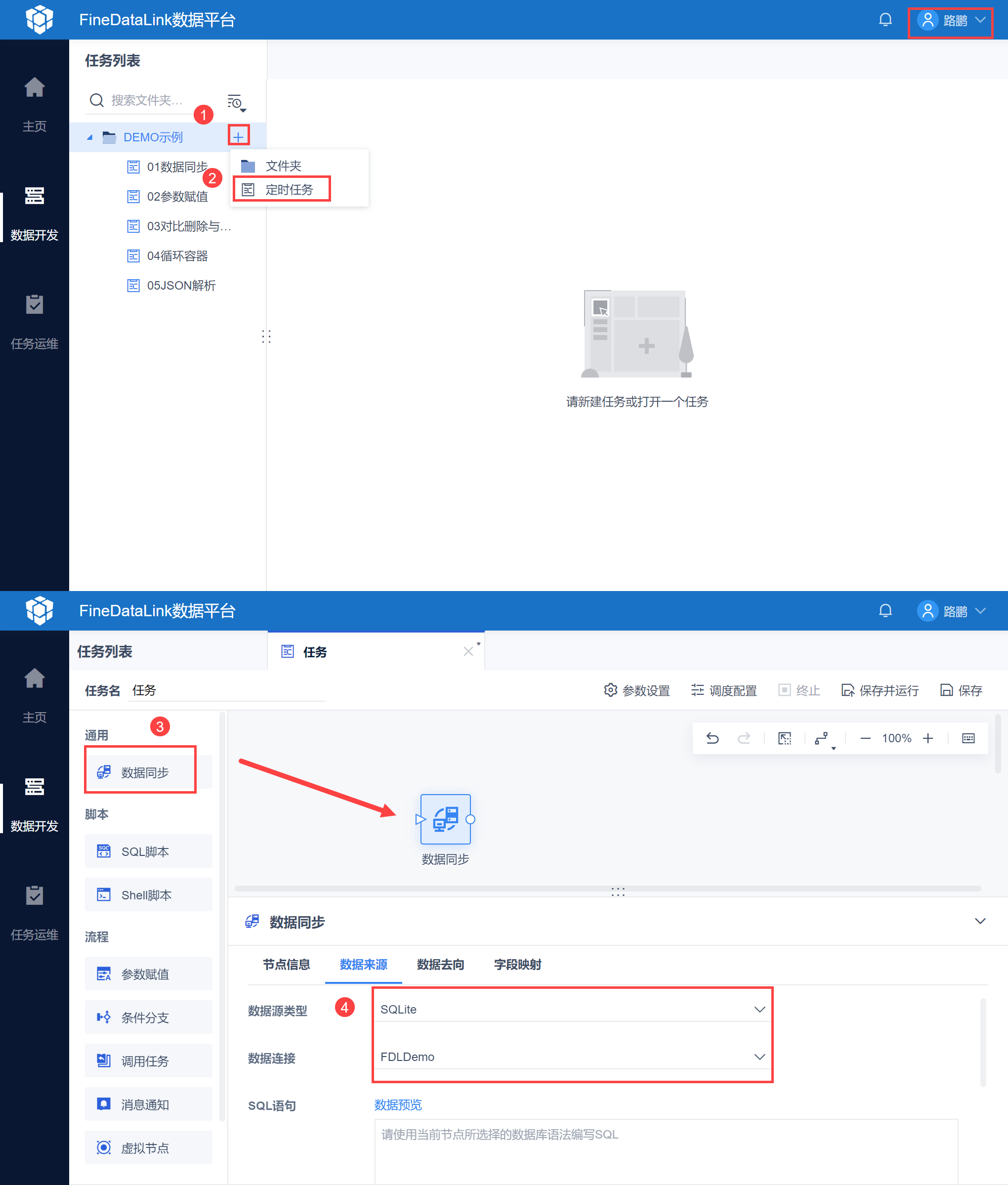Viewport: 1008px width, 1185px height.
Task: Collapse the 数据同步 settings panel chevron
Action: point(979,921)
